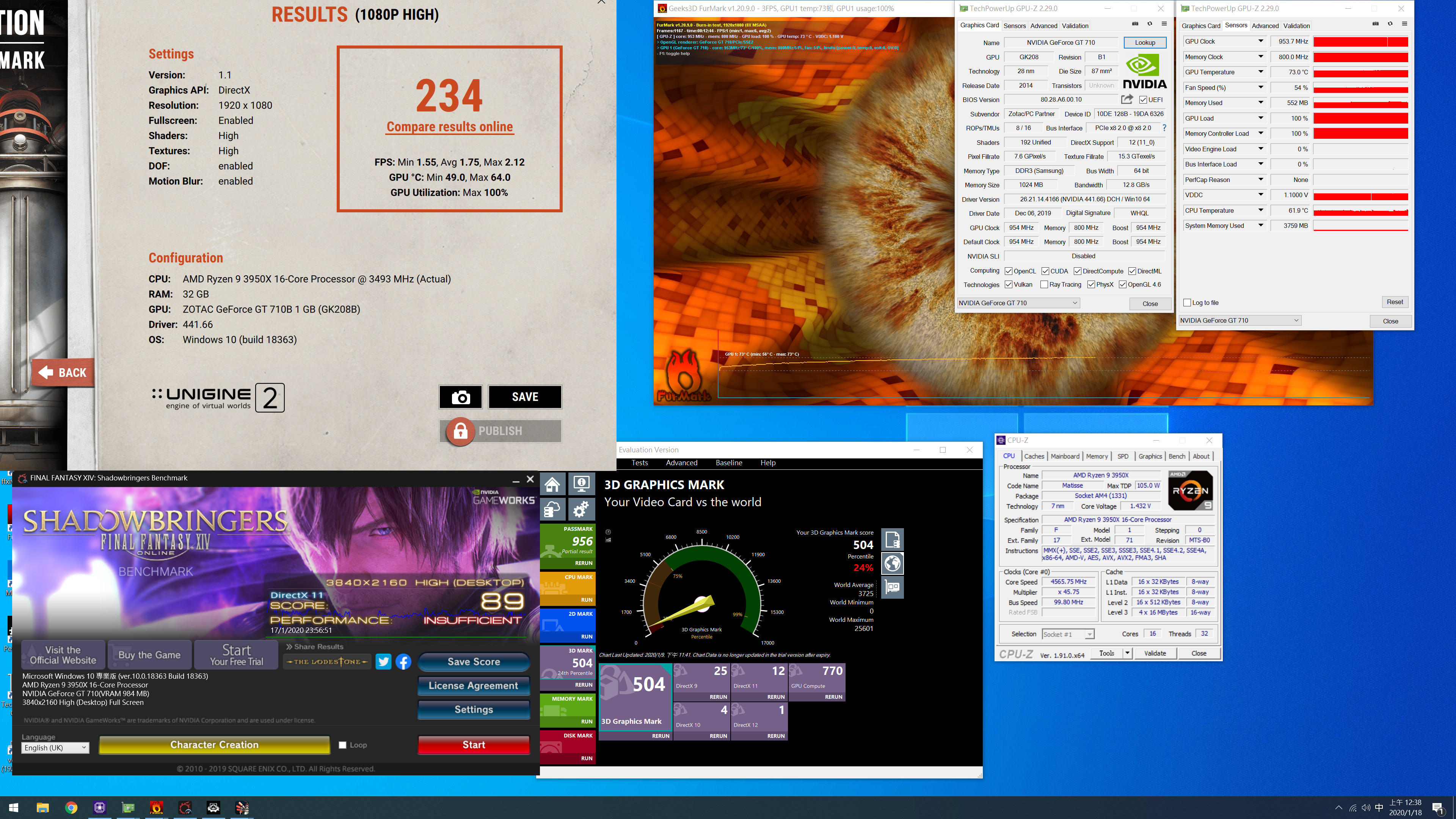Open the FFXIV Language dropdown

pyautogui.click(x=55, y=748)
